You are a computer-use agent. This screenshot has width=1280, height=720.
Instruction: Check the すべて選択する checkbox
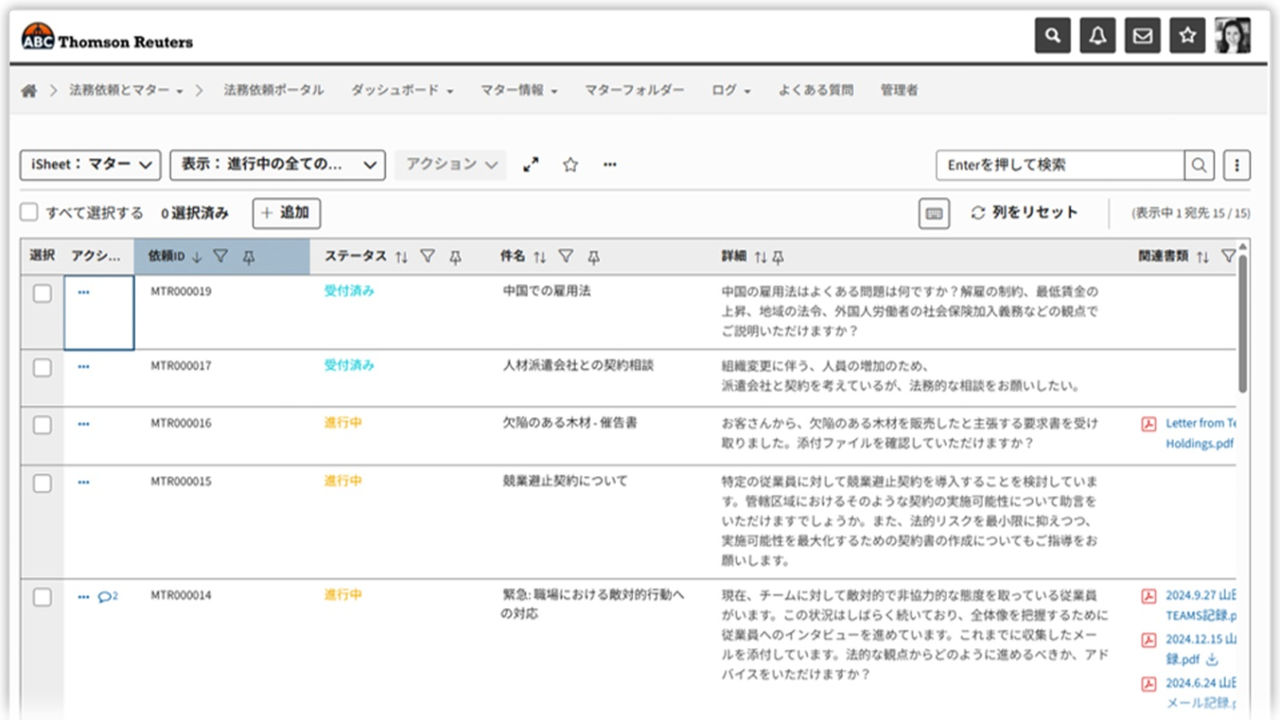(x=28, y=212)
